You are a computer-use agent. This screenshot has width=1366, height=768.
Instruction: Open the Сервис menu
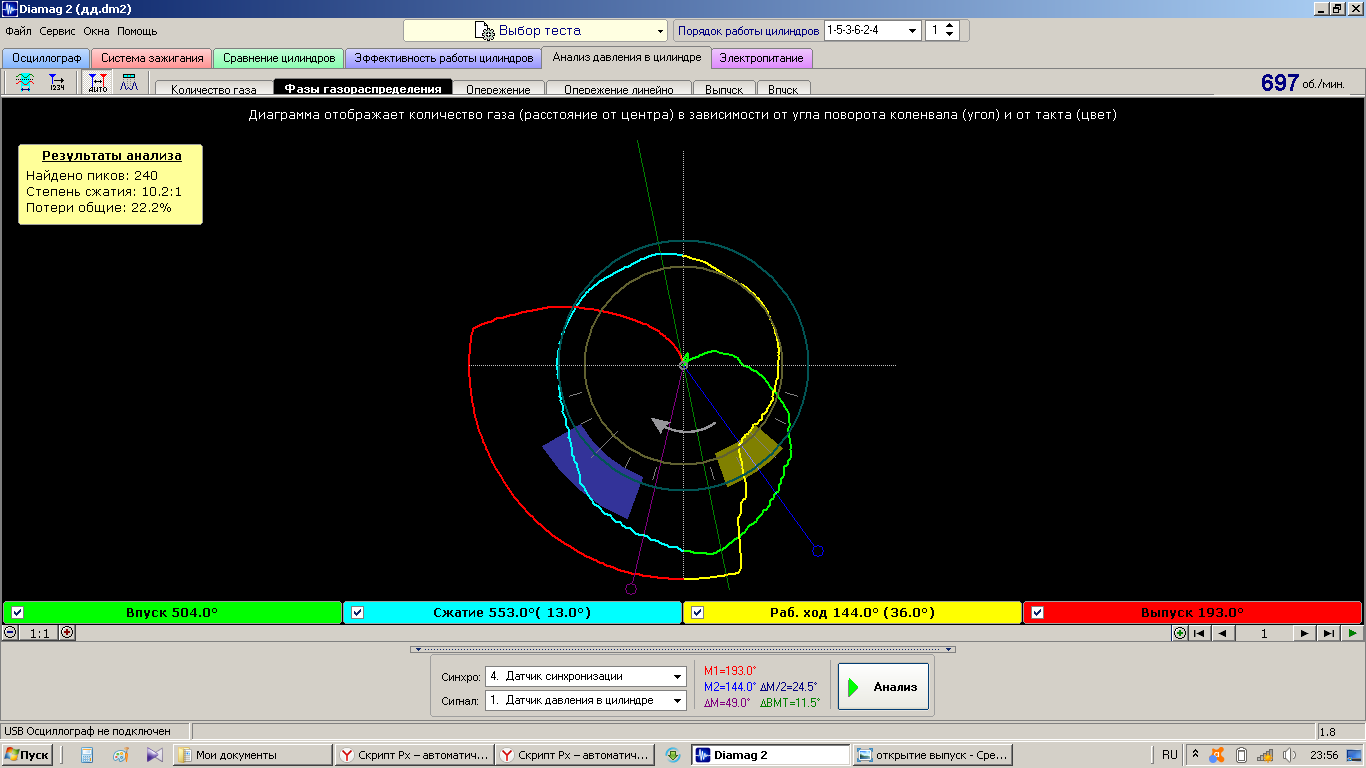click(58, 31)
